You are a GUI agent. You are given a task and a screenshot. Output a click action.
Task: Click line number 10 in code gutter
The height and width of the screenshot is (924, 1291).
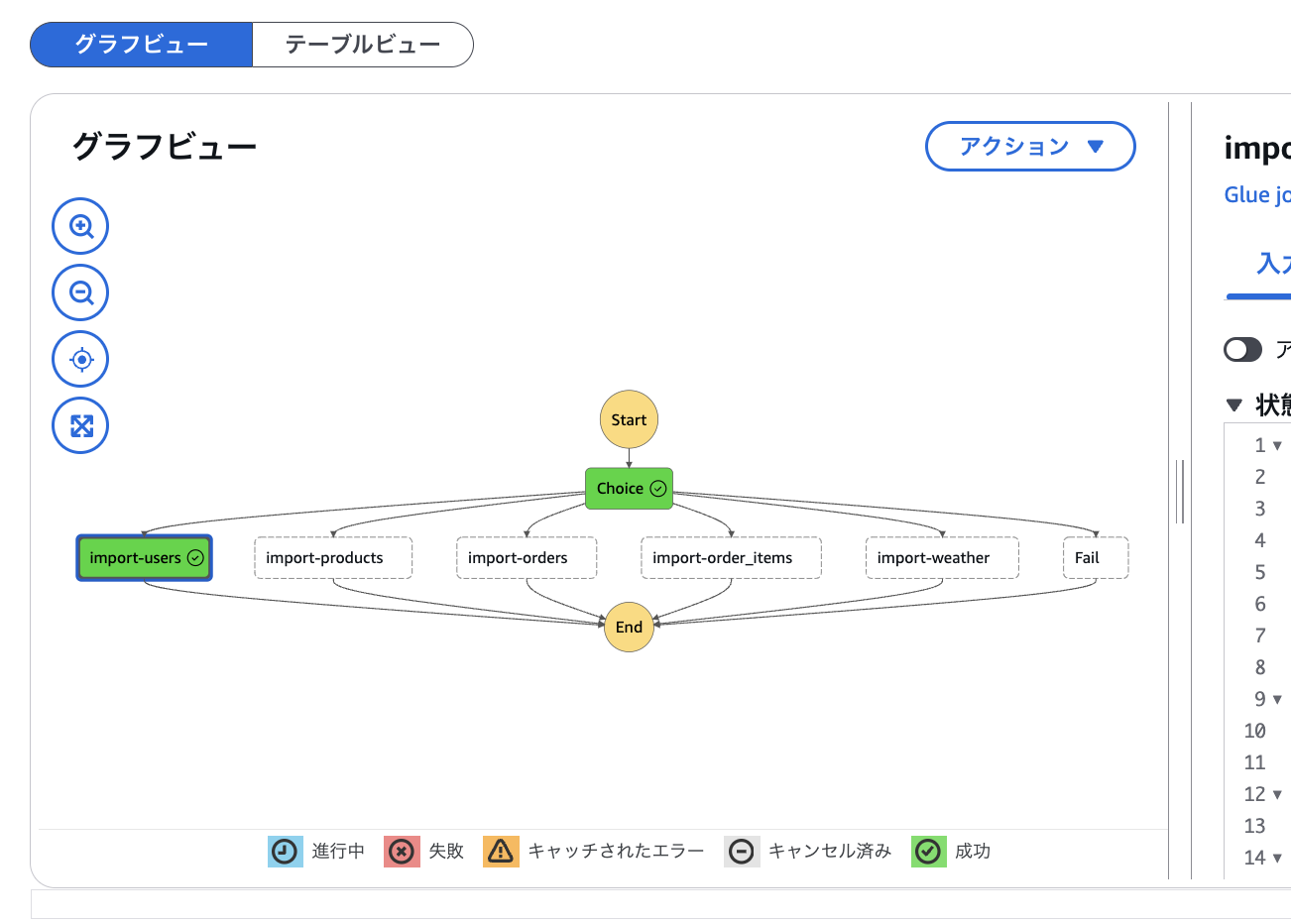point(1254,731)
